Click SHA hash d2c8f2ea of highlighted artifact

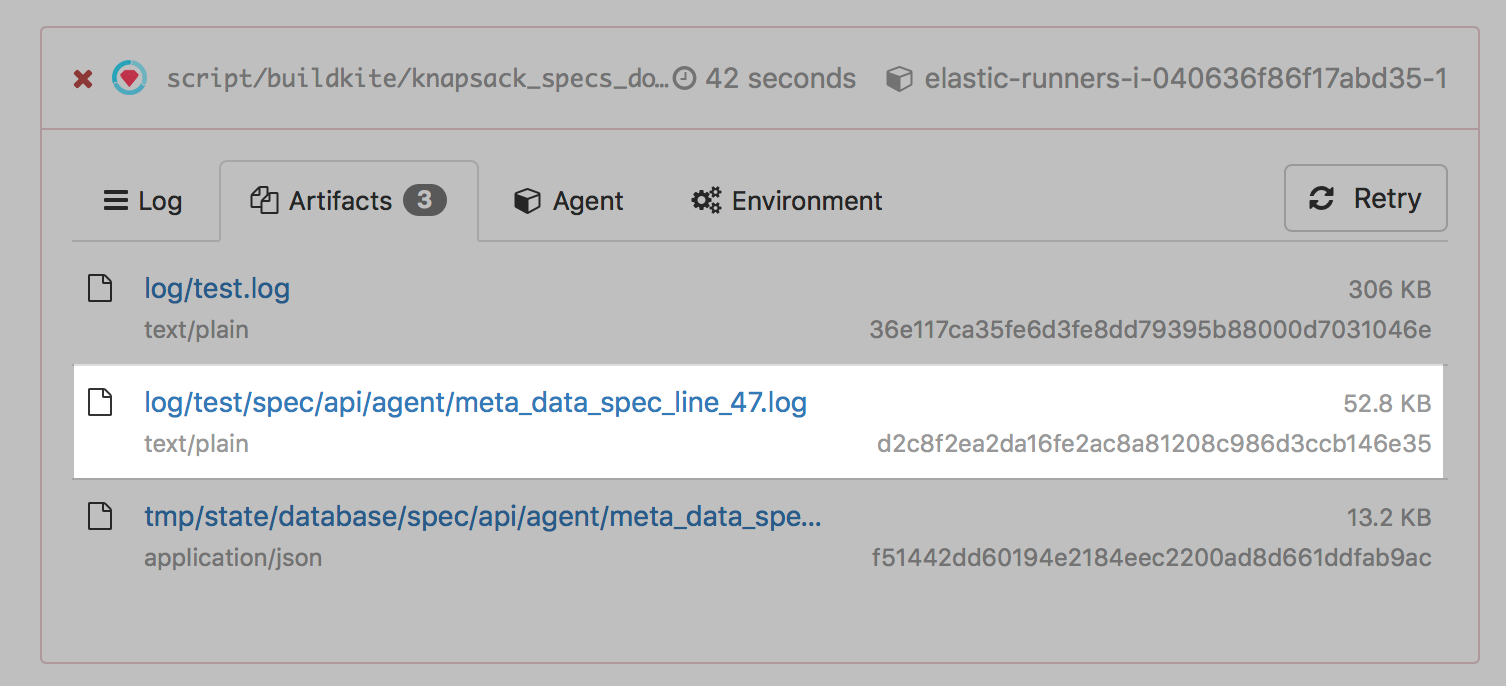(1153, 443)
